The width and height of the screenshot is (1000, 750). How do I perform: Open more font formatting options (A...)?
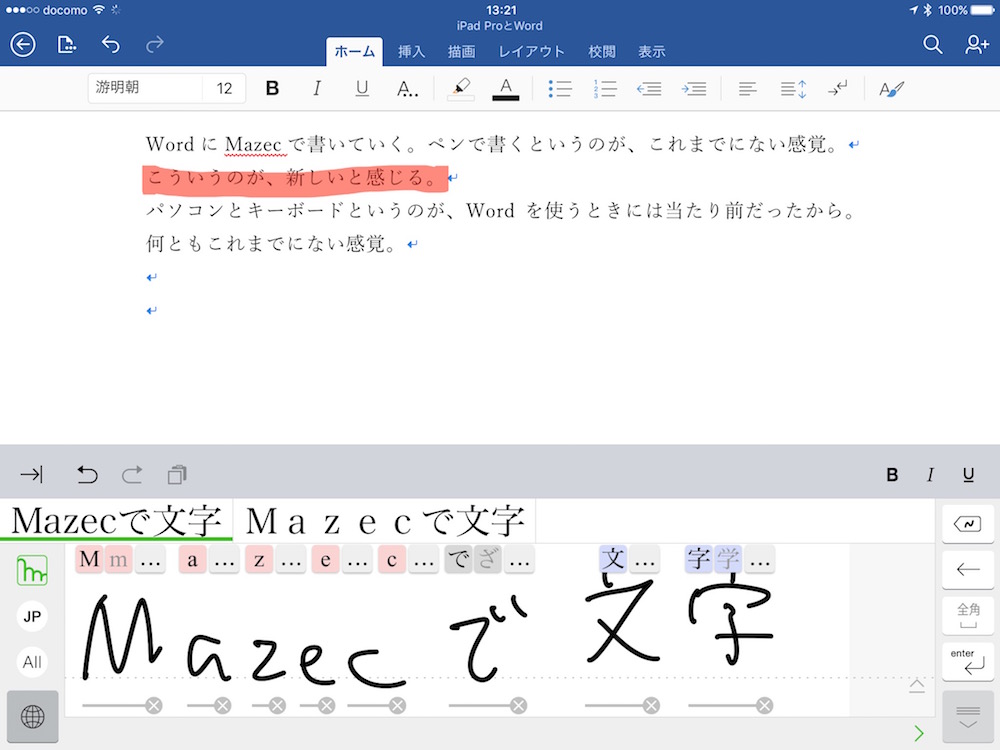[407, 89]
